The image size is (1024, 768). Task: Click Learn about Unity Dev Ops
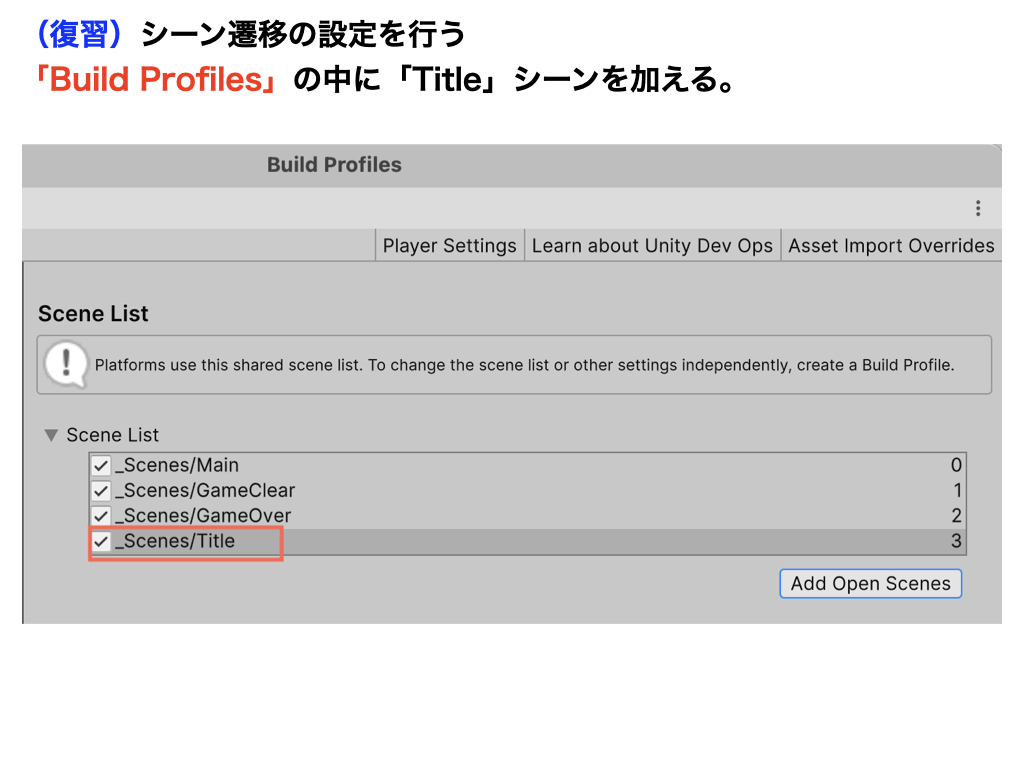point(652,246)
